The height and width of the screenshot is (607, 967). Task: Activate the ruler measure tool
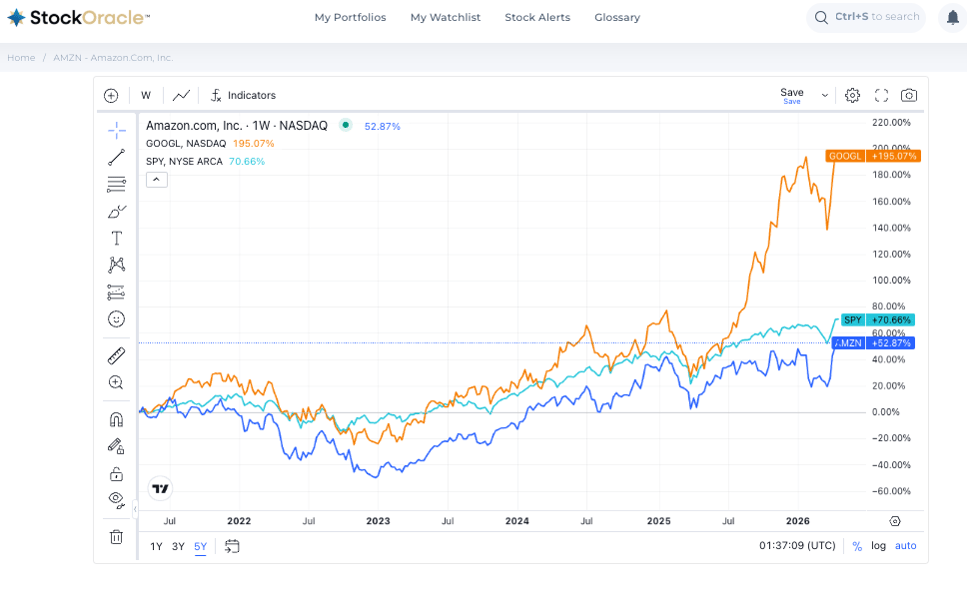pyautogui.click(x=116, y=355)
